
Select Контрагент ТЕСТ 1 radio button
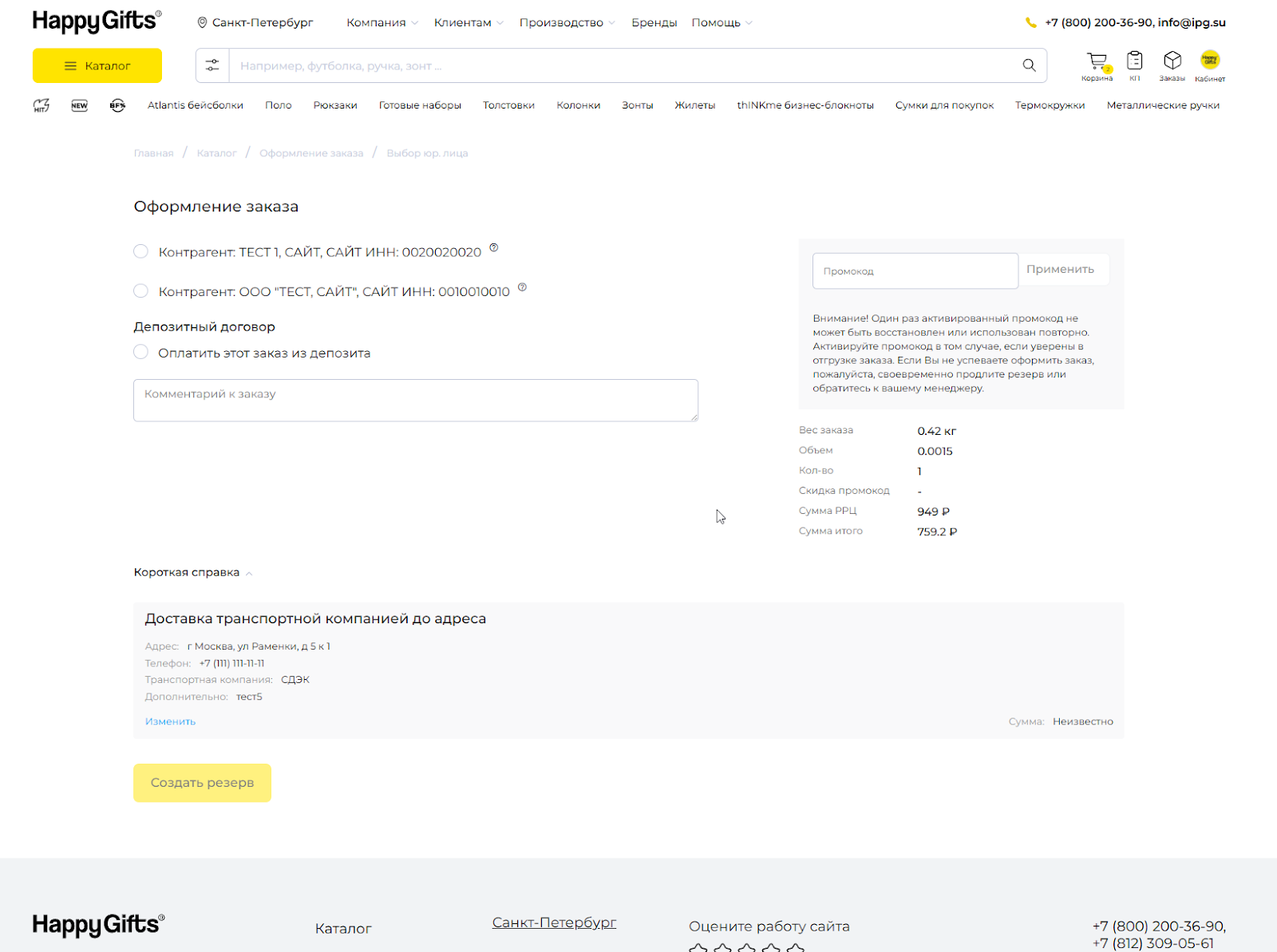click(141, 251)
